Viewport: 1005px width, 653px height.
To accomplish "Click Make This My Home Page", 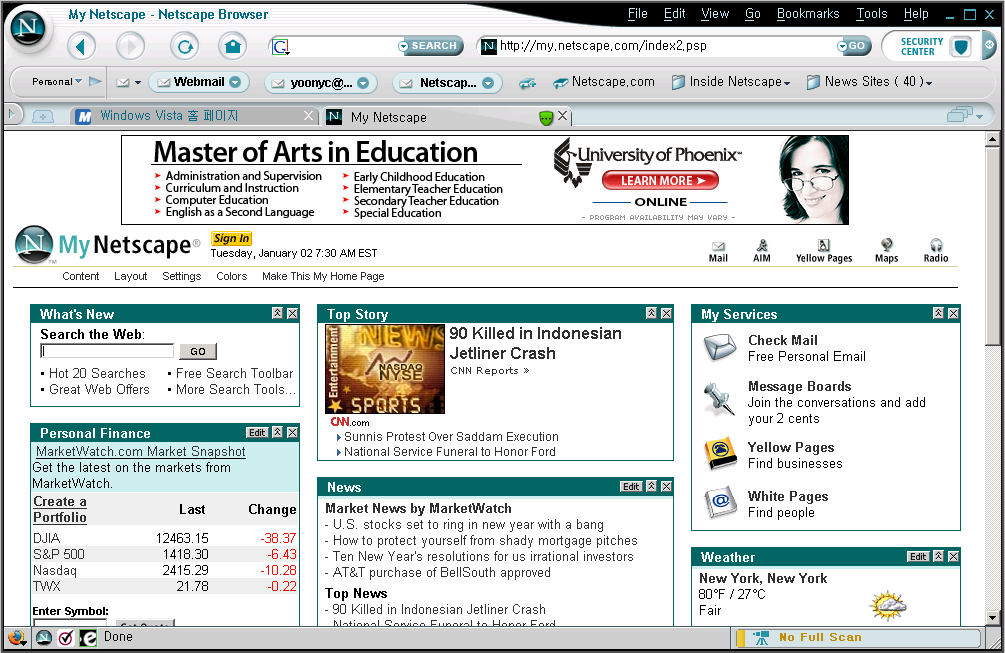I will [323, 276].
